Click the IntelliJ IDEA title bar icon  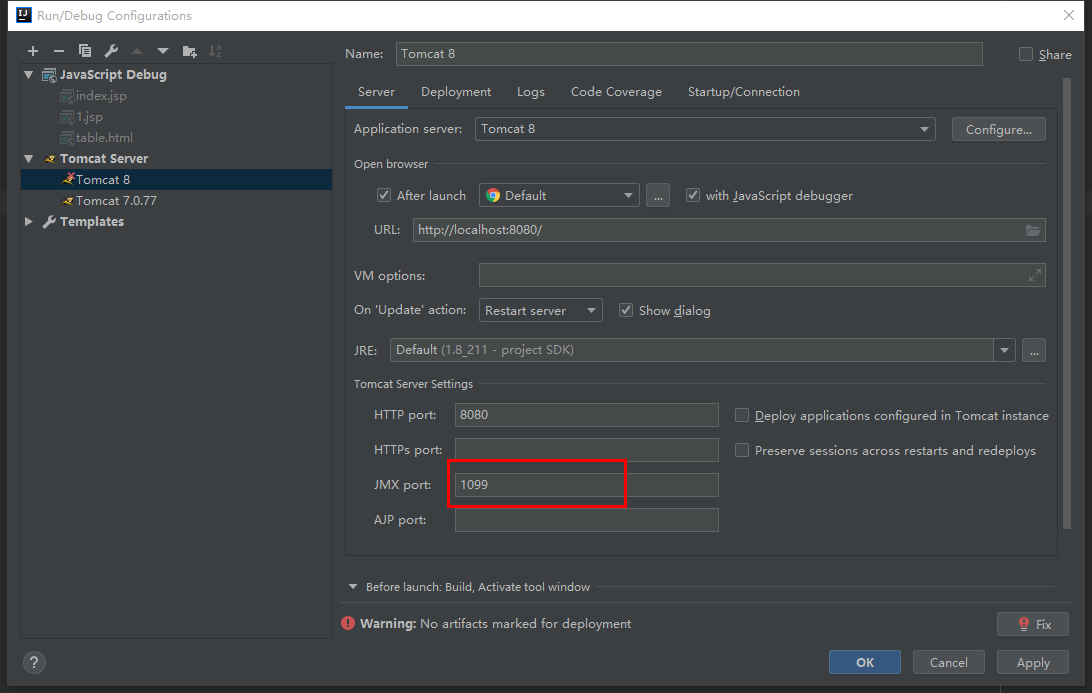click(x=24, y=15)
